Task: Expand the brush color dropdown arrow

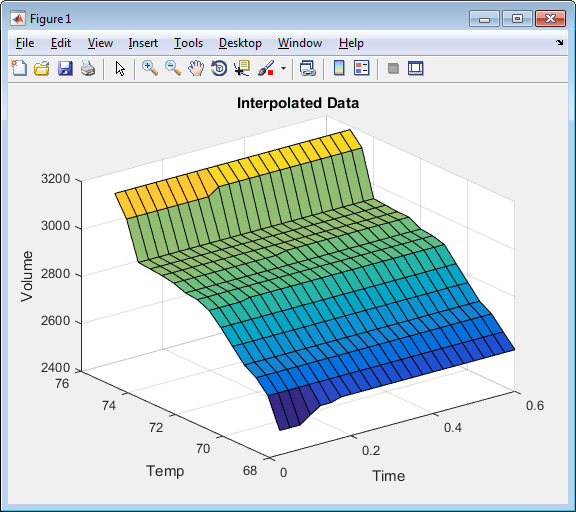Action: coord(283,68)
